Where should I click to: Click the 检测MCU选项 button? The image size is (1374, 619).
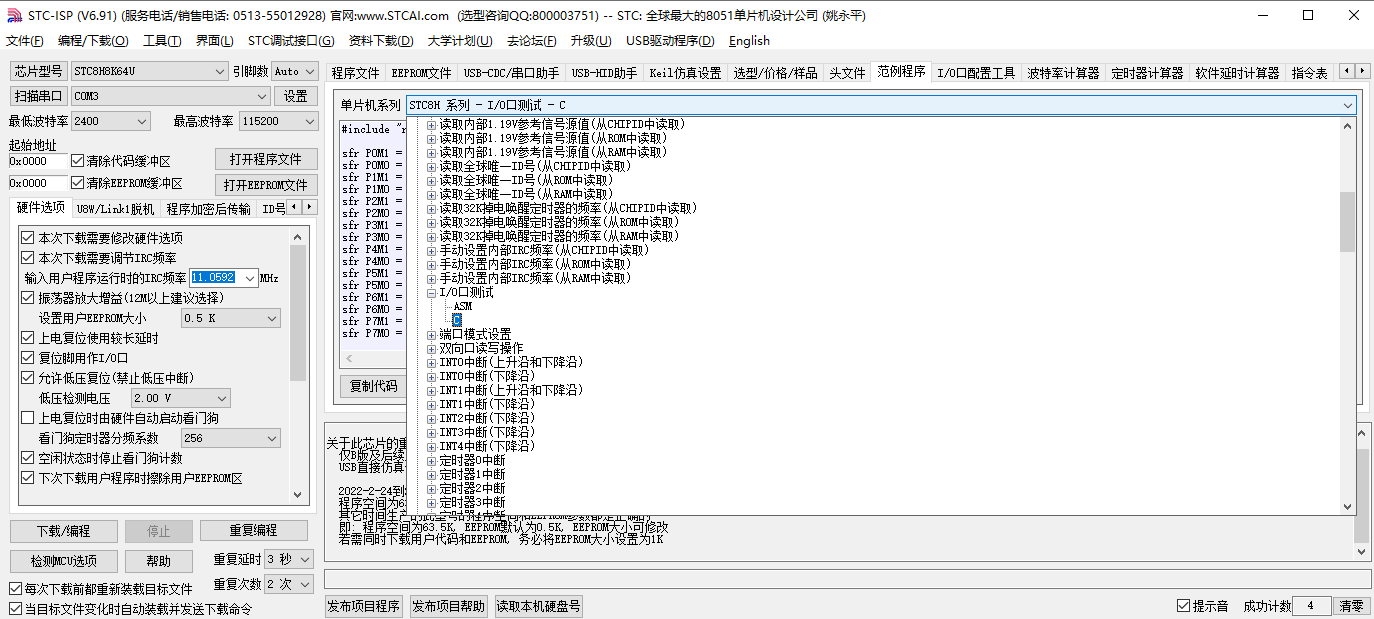[x=64, y=561]
